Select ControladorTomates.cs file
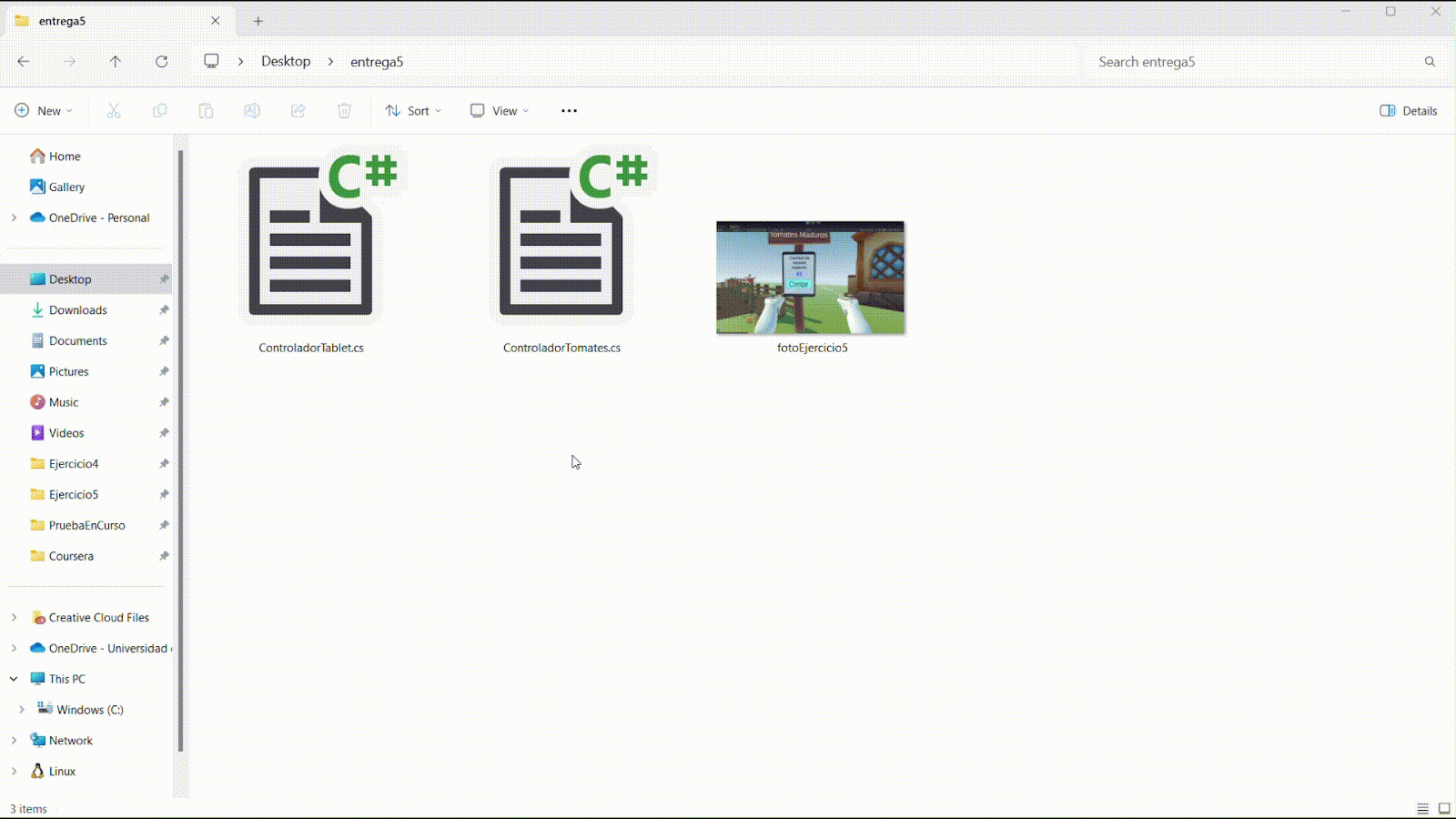The image size is (1456, 819). tap(561, 252)
